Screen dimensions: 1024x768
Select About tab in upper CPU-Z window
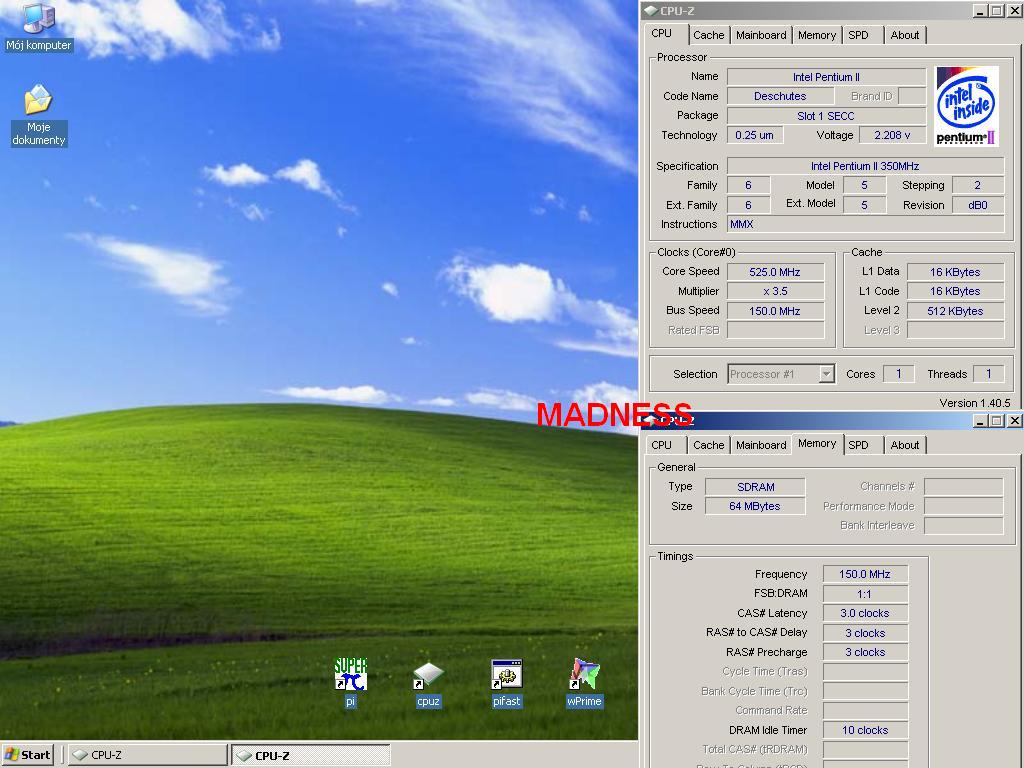905,35
